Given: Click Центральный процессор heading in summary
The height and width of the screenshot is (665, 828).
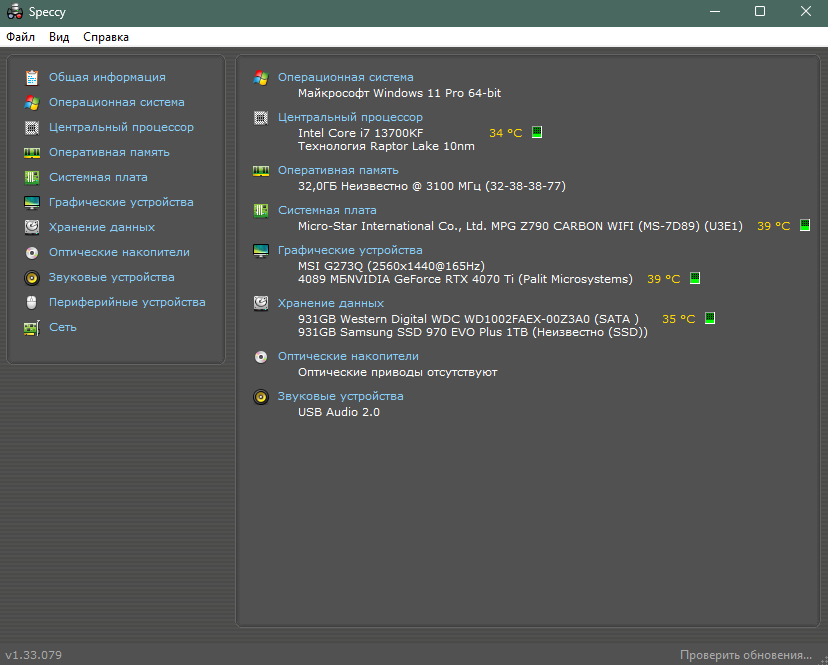Looking at the screenshot, I should (351, 117).
